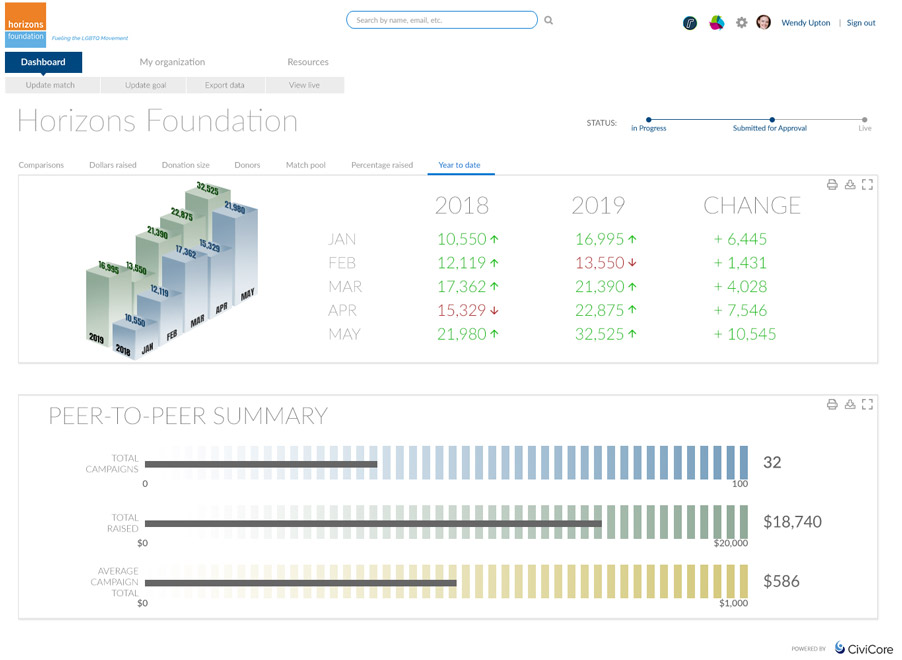Open the settings gear icon
This screenshot has height=660, width=902.
741,23
